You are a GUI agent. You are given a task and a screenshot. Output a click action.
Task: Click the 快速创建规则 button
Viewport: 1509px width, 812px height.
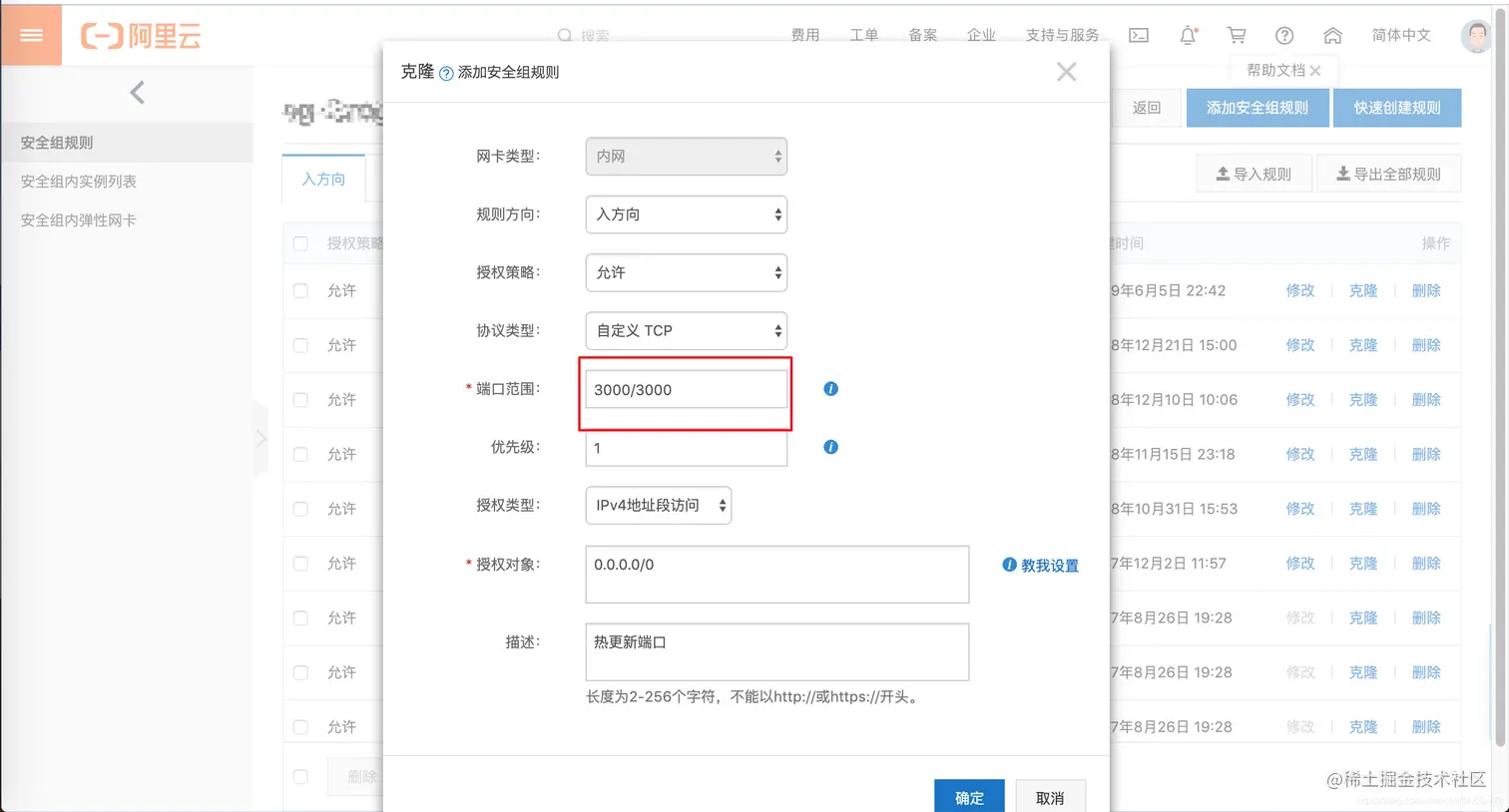(x=1397, y=108)
